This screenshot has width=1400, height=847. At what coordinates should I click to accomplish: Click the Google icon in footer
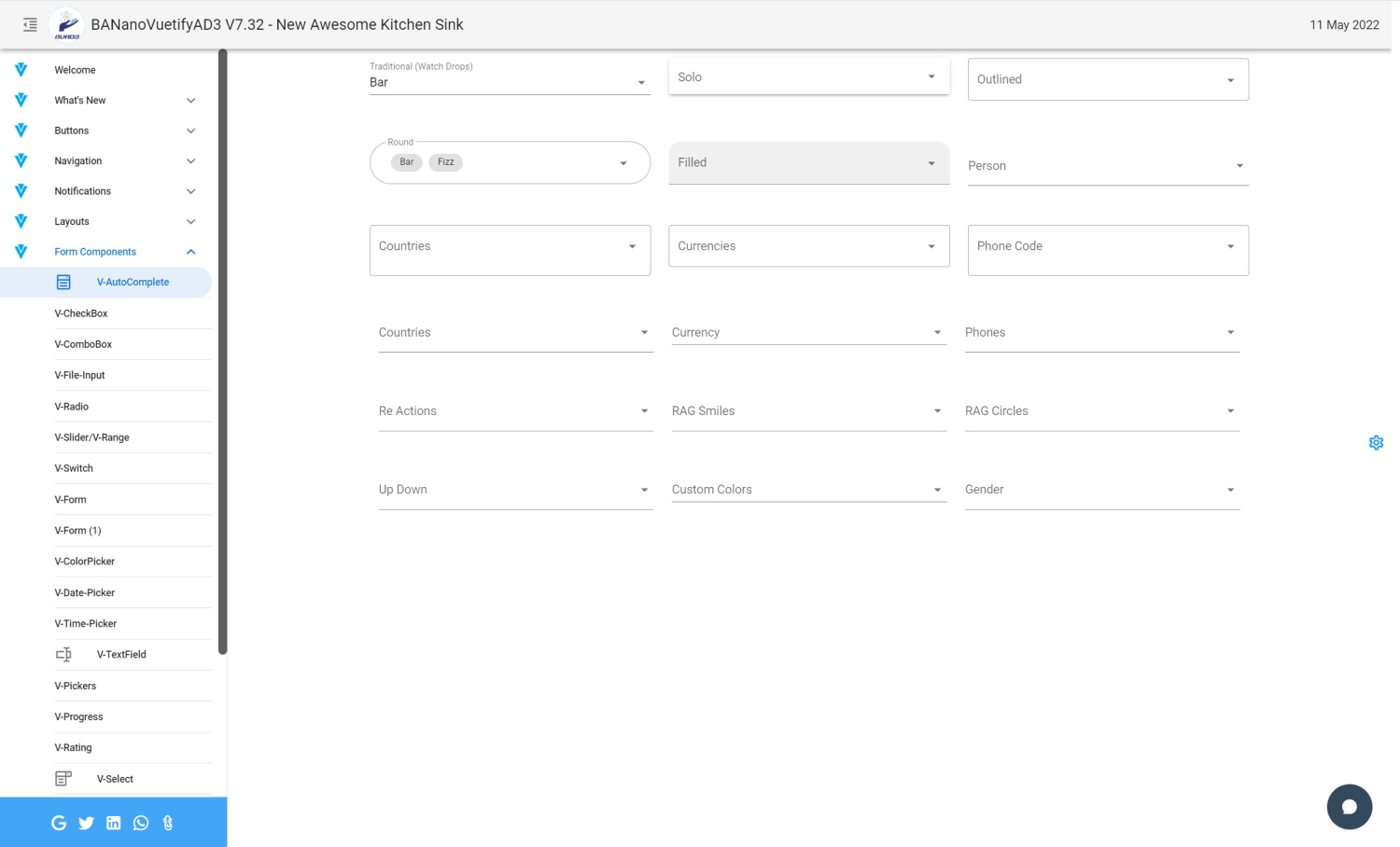point(59,823)
